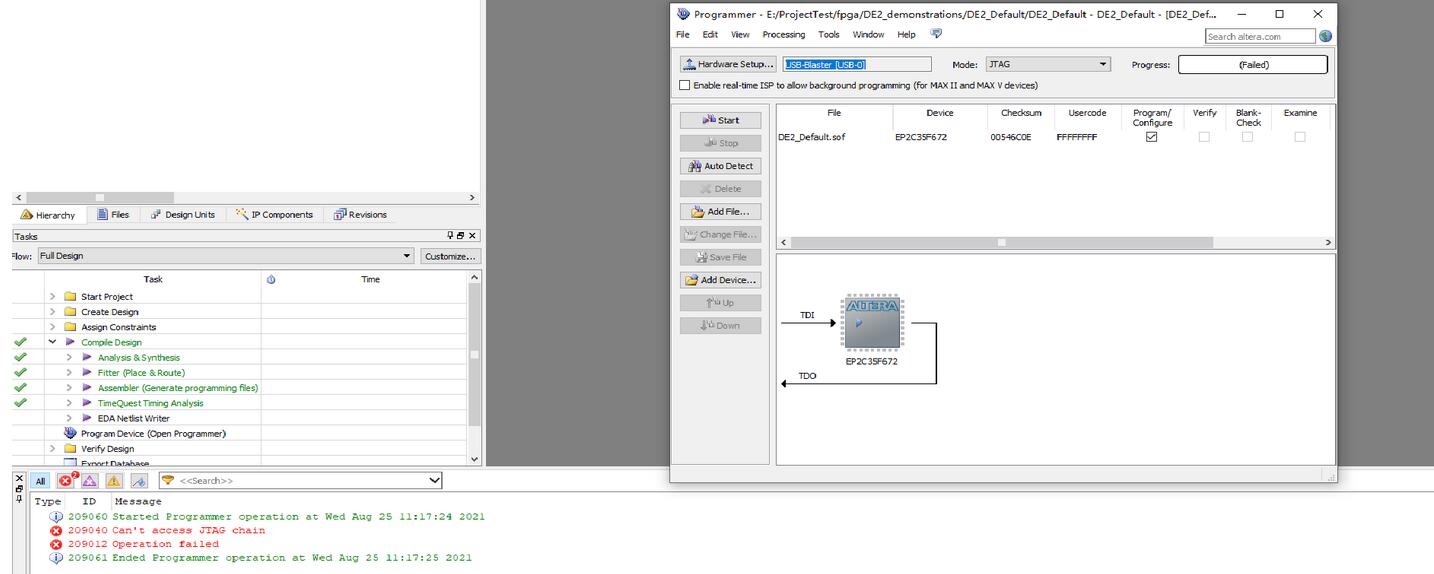Switch to the Hierarchy tab
1434x574 pixels.
(x=48, y=215)
